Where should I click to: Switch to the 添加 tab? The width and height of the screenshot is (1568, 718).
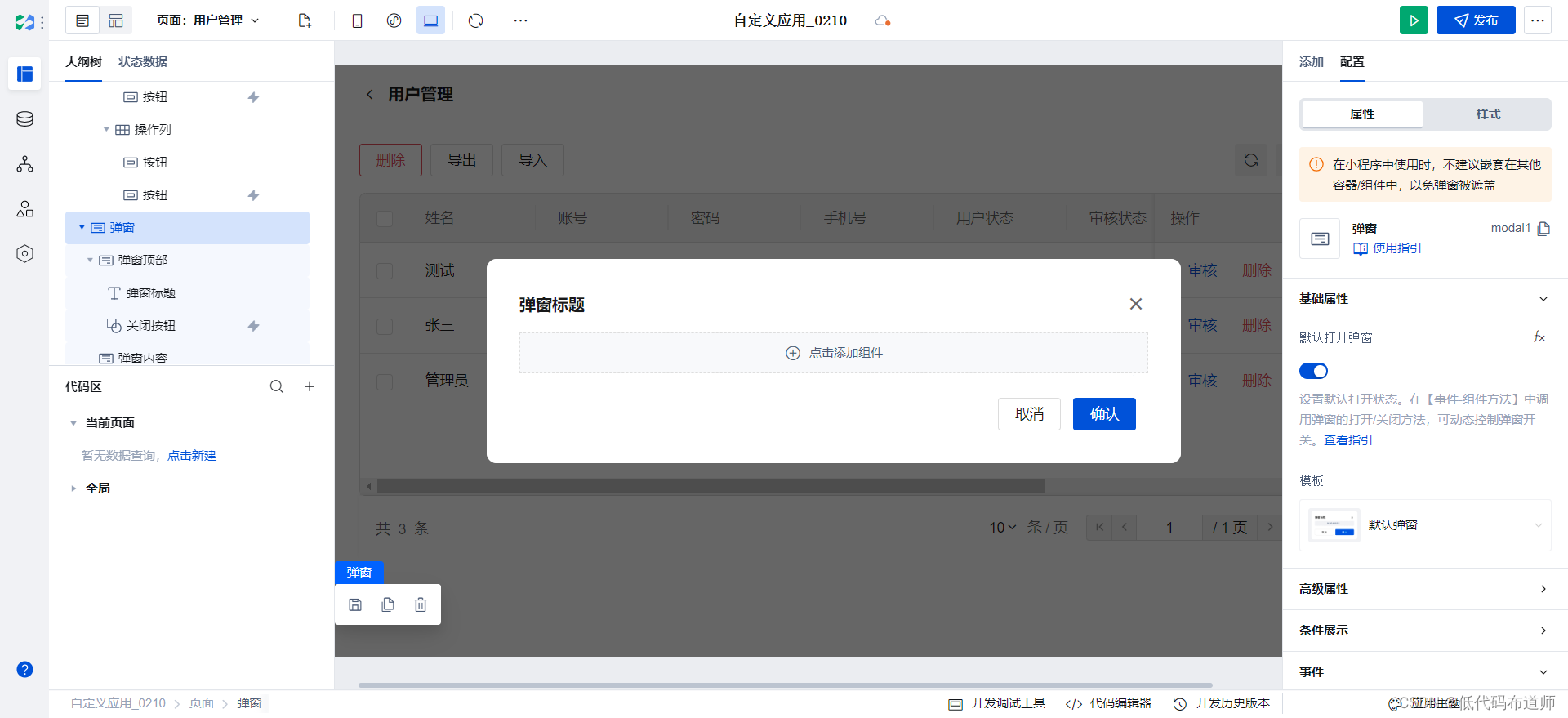(x=1312, y=62)
